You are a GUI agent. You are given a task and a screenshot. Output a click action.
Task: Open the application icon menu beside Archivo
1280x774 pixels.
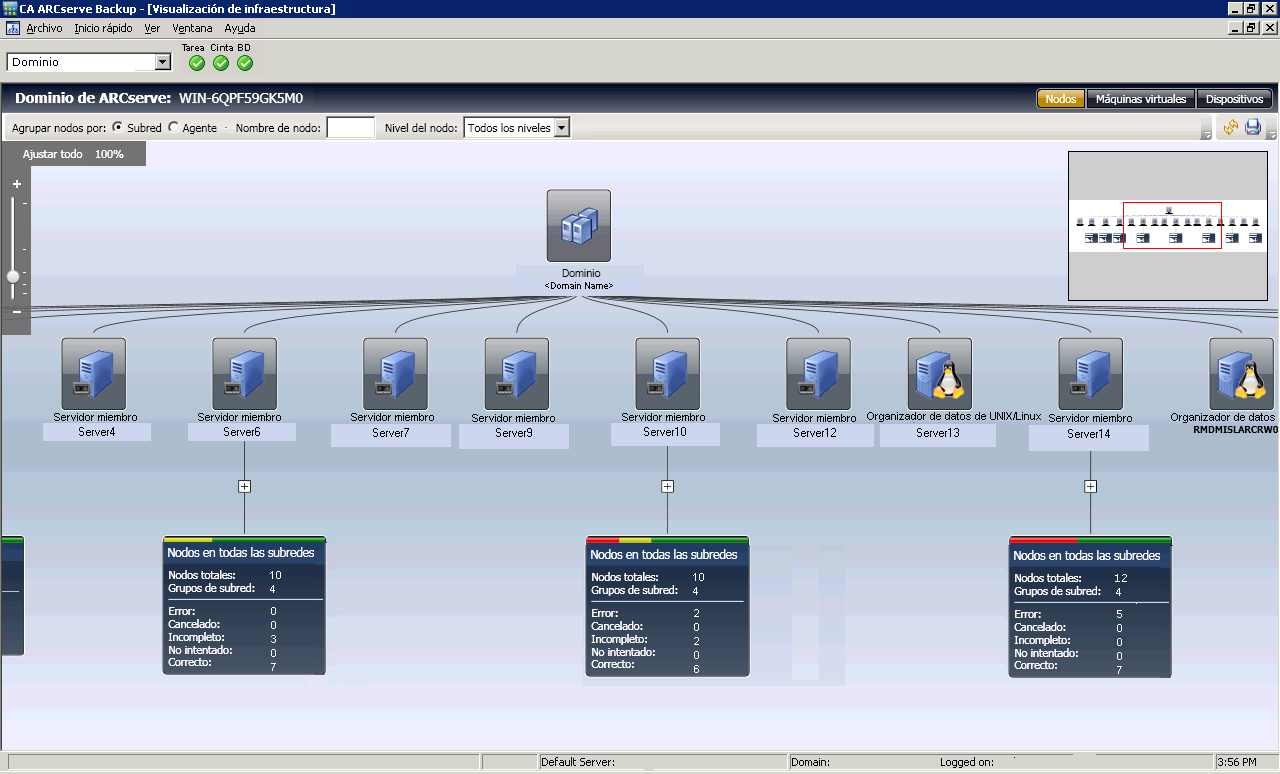13,28
